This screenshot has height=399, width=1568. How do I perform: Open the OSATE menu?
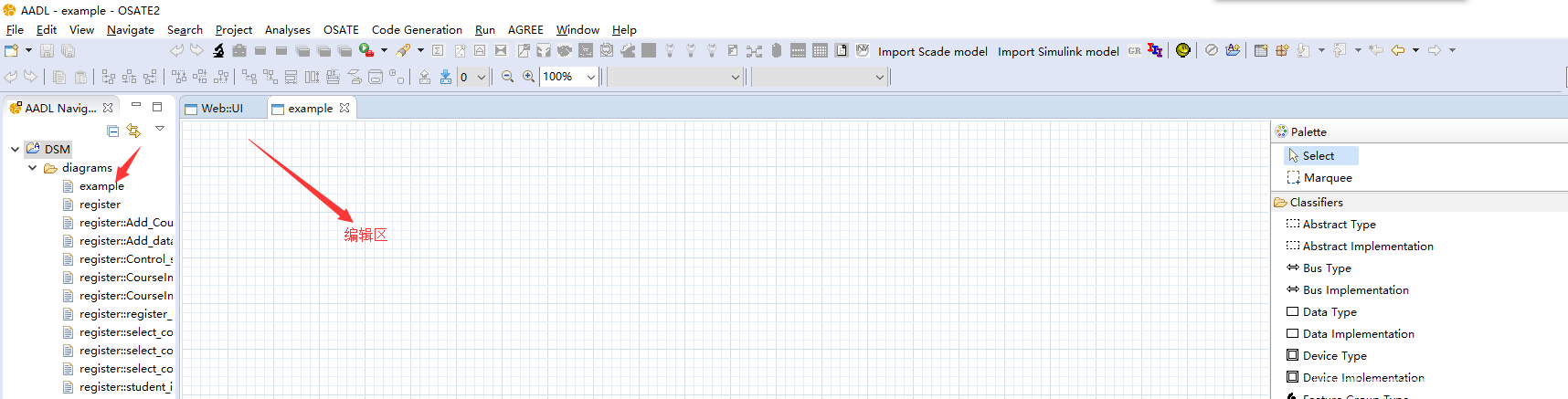[341, 30]
